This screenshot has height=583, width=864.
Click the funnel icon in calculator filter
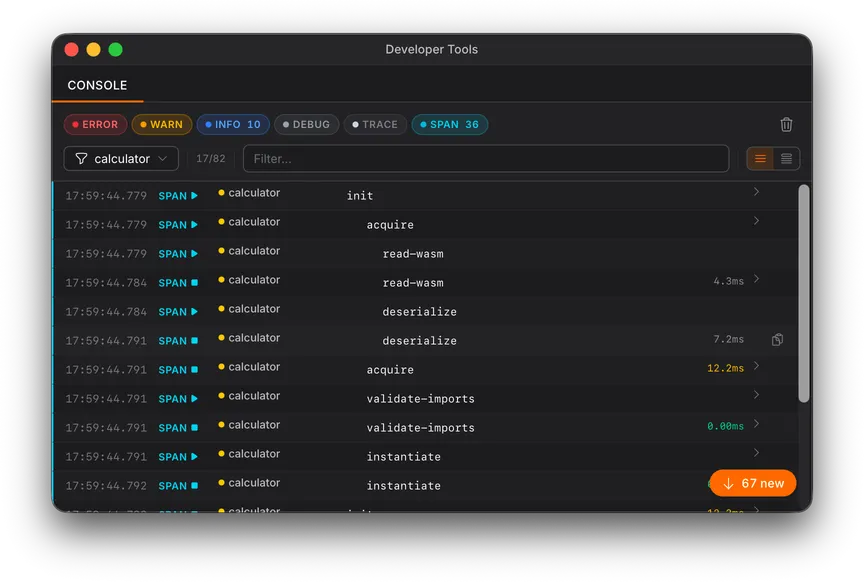click(81, 159)
